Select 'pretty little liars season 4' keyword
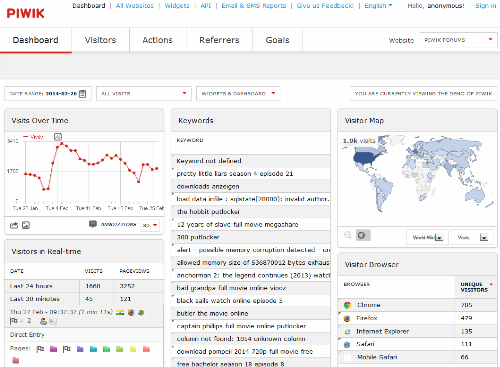500x367 pixels. (251, 173)
